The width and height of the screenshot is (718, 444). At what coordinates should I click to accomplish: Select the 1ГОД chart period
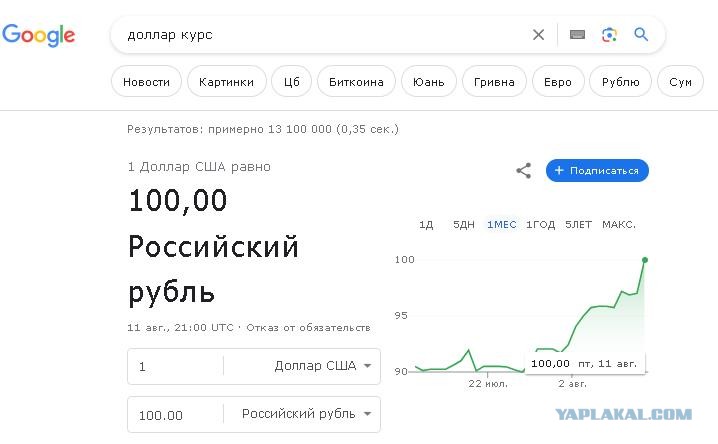[x=540, y=225]
